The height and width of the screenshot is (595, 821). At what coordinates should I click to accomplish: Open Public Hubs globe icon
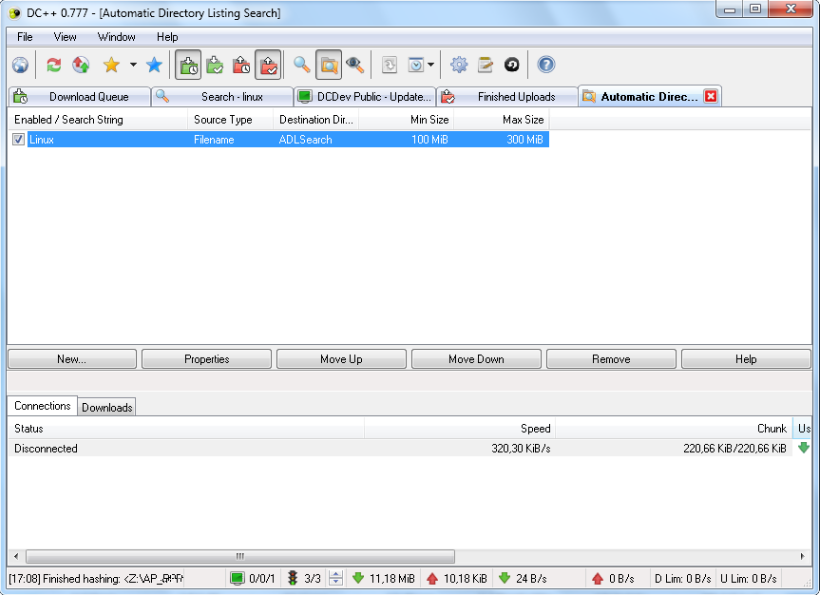click(20, 65)
